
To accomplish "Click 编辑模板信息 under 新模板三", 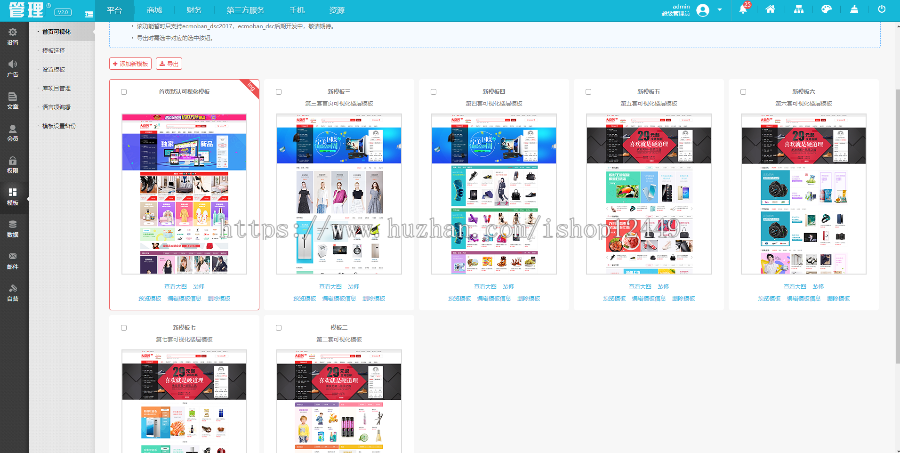I will click(x=338, y=299).
